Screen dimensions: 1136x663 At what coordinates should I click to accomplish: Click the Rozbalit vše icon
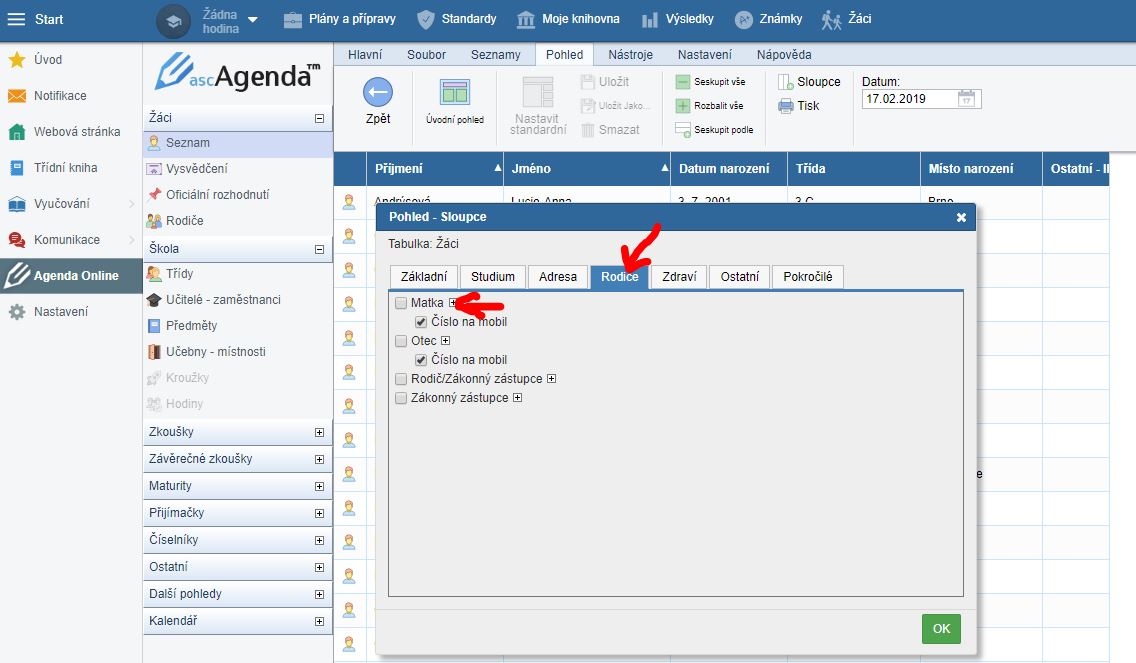(x=683, y=106)
